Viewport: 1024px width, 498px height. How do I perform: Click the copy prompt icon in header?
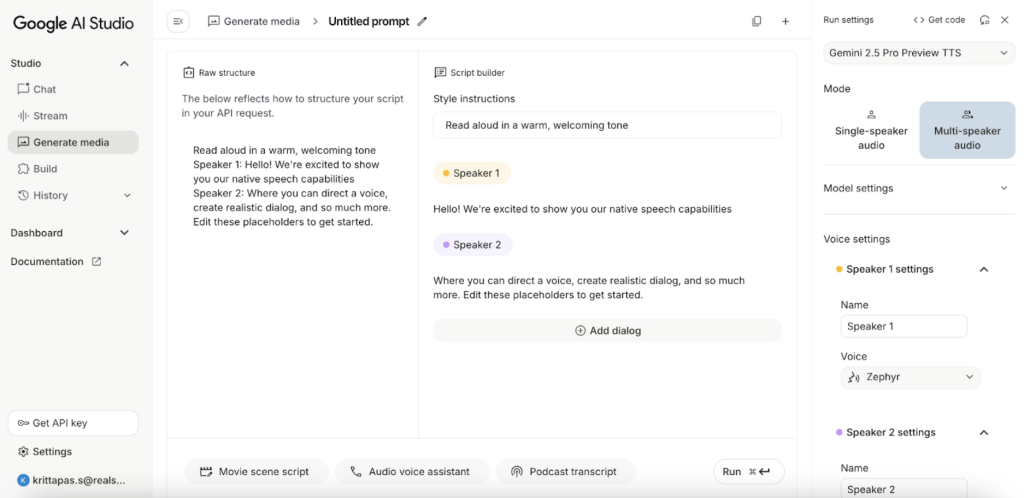click(x=756, y=21)
